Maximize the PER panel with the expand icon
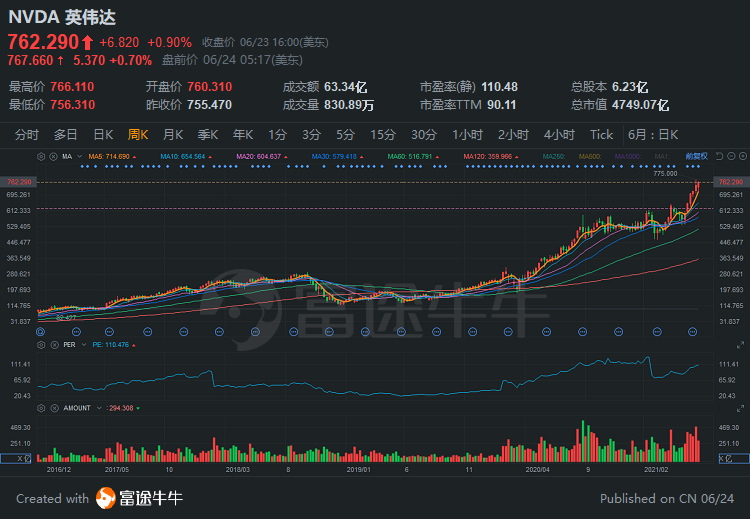 click(740, 345)
